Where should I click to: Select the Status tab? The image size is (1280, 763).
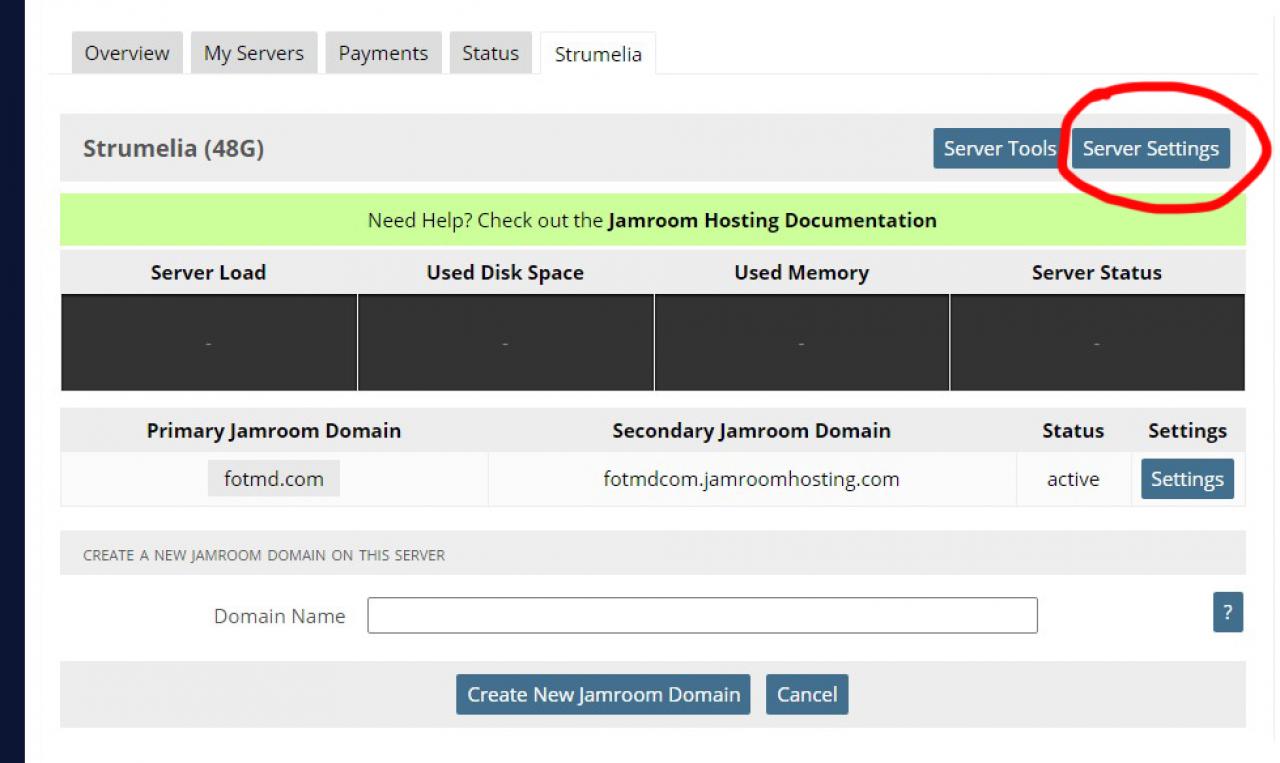(x=490, y=53)
